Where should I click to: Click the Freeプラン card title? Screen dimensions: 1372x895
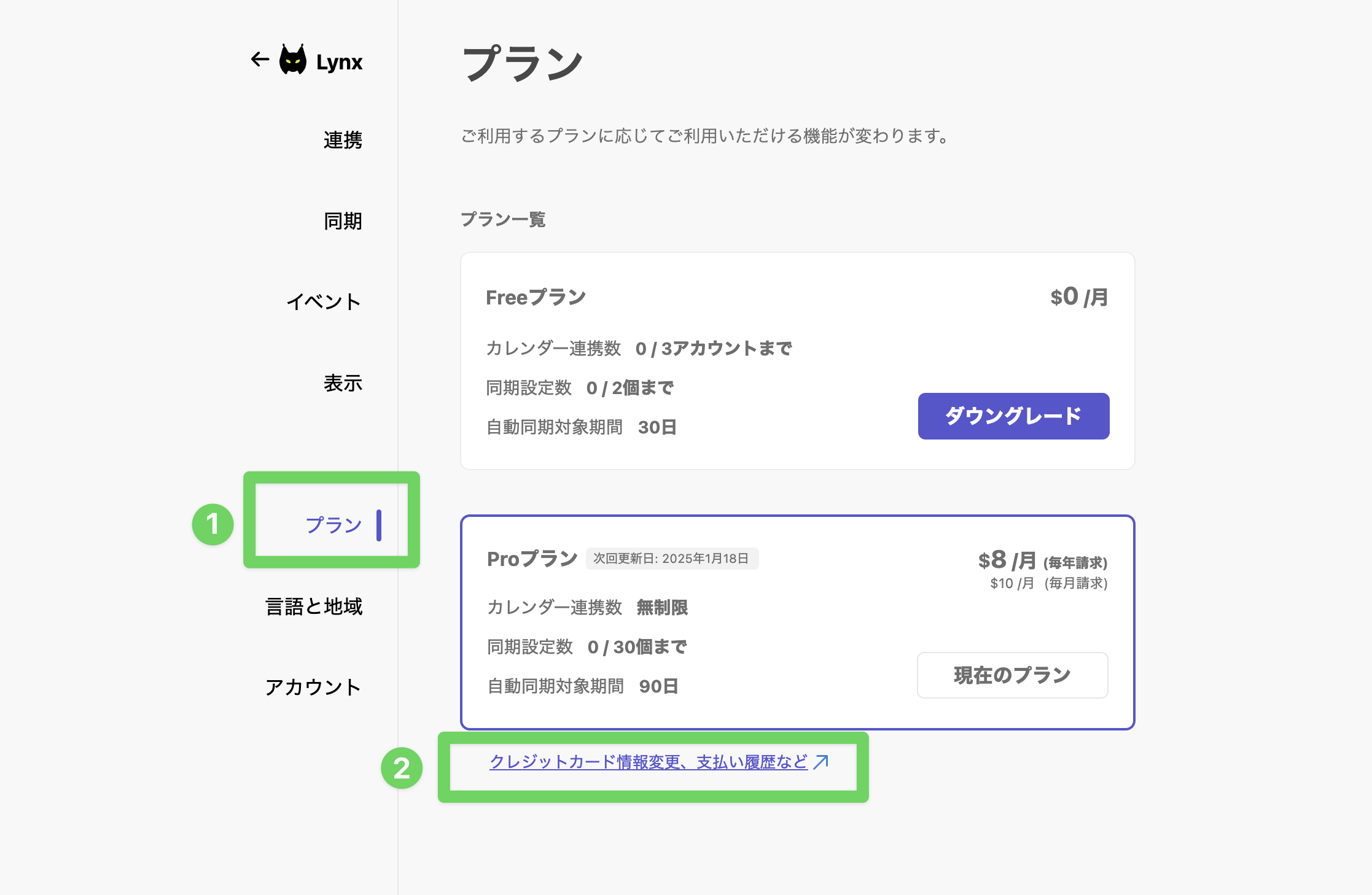pos(536,297)
